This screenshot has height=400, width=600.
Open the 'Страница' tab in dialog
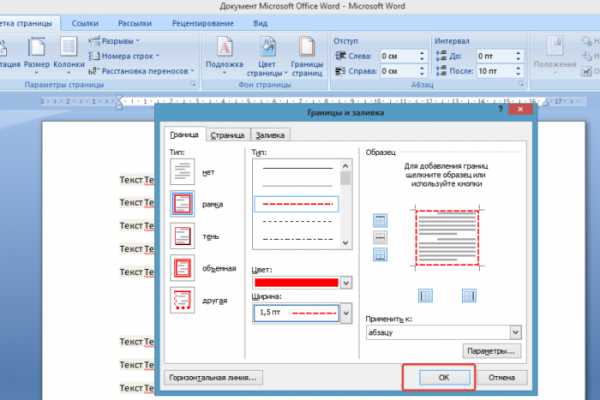pos(228,134)
